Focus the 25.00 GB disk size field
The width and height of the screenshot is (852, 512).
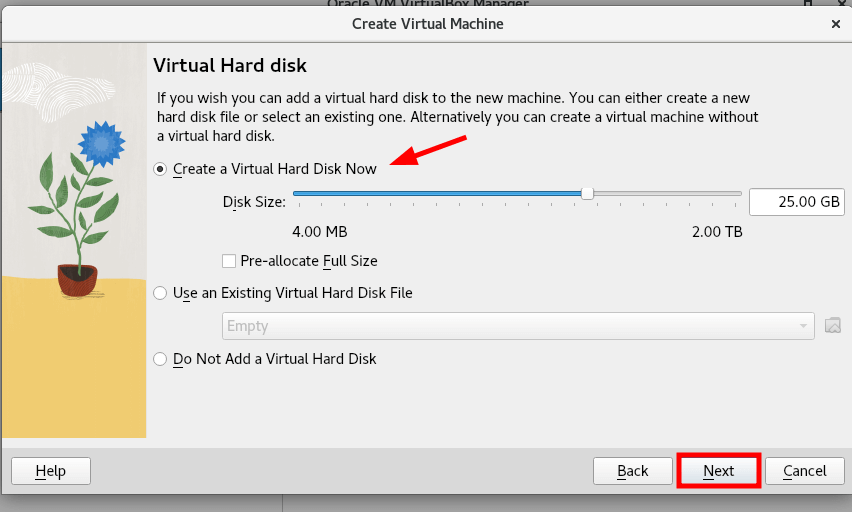(x=795, y=201)
